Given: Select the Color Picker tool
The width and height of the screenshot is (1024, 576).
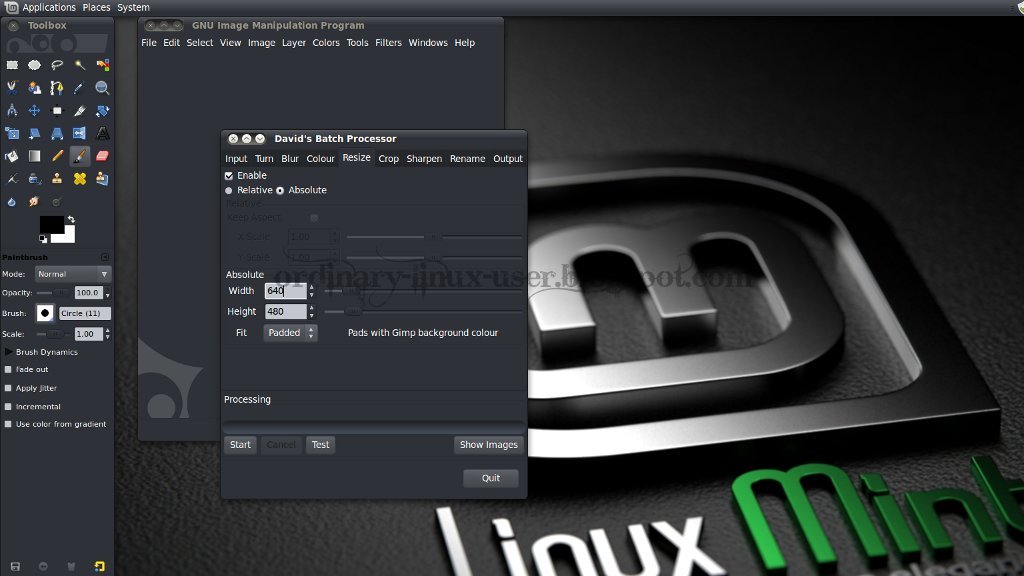Looking at the screenshot, I should tap(80, 88).
